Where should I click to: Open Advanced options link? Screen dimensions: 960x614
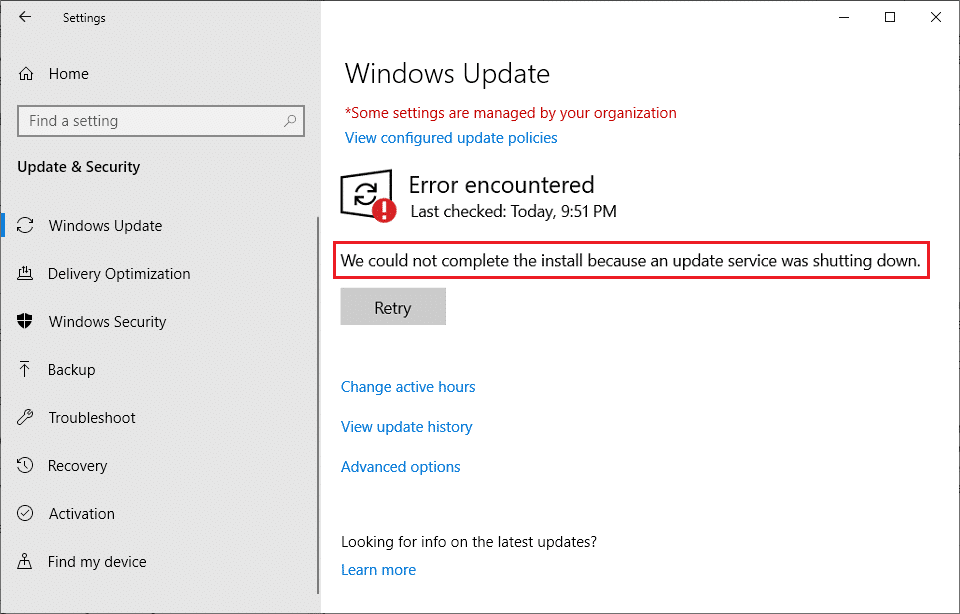point(400,467)
